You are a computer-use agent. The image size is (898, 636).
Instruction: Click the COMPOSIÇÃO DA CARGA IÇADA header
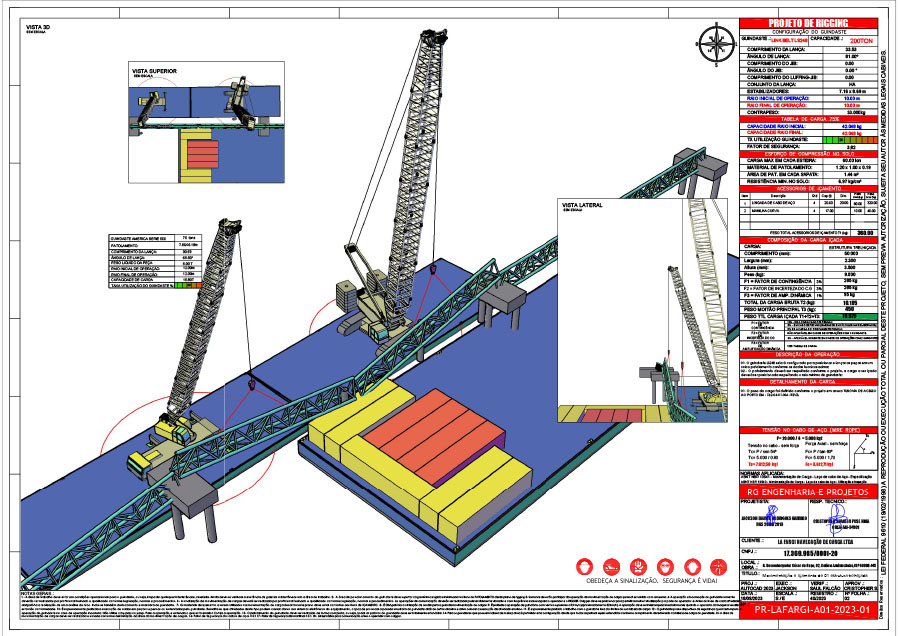tap(808, 240)
